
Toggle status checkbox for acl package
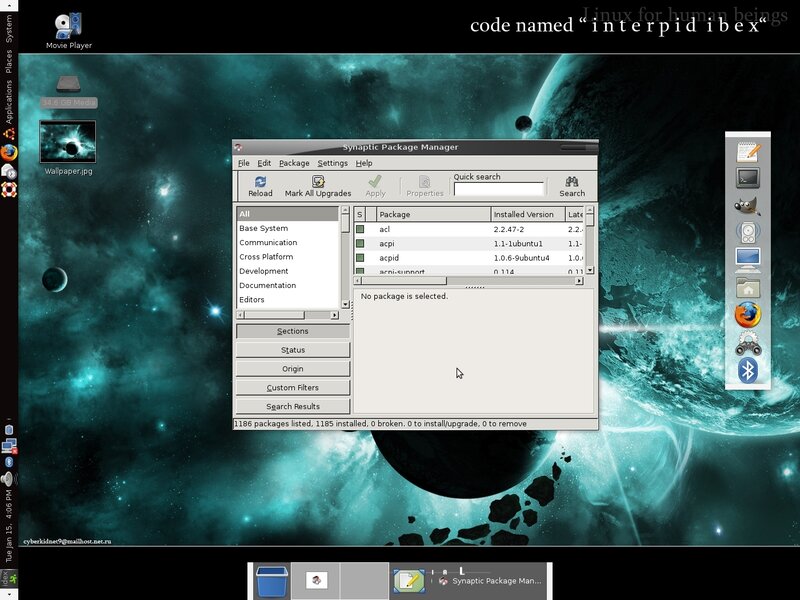point(360,229)
